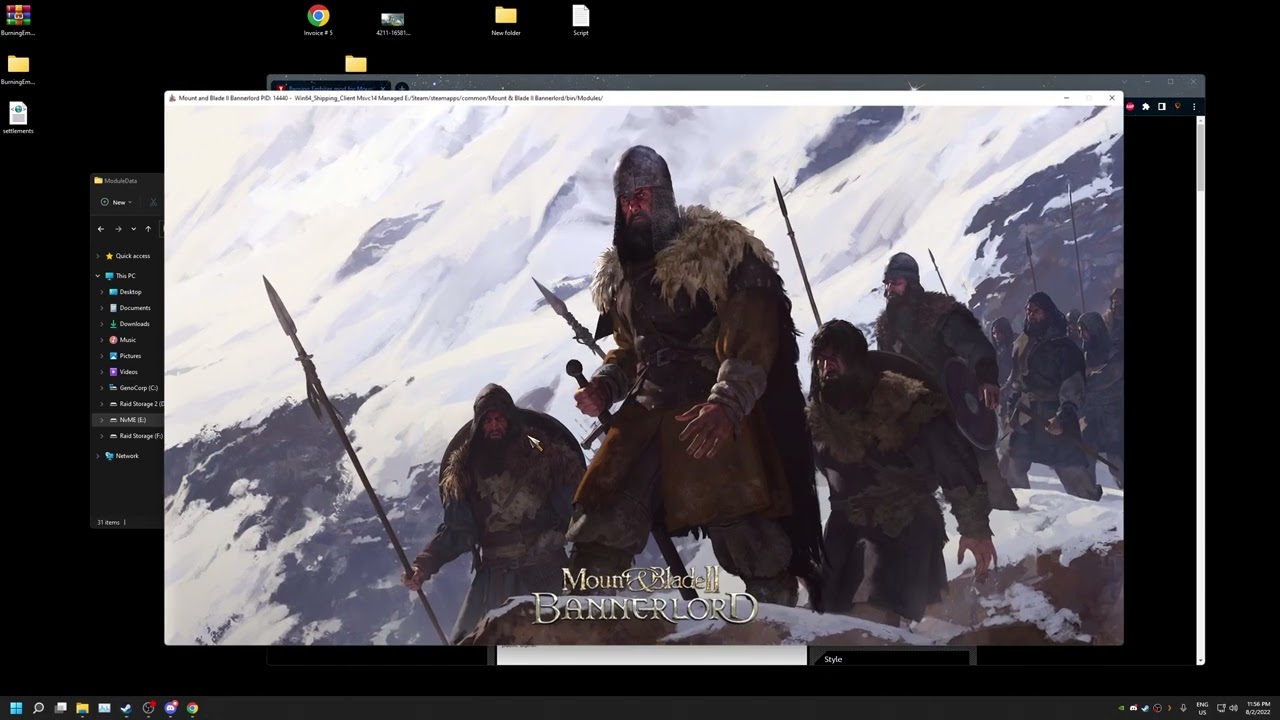Click the Style label at bottom of Chrome page
The width and height of the screenshot is (1280, 720).
[x=833, y=659]
